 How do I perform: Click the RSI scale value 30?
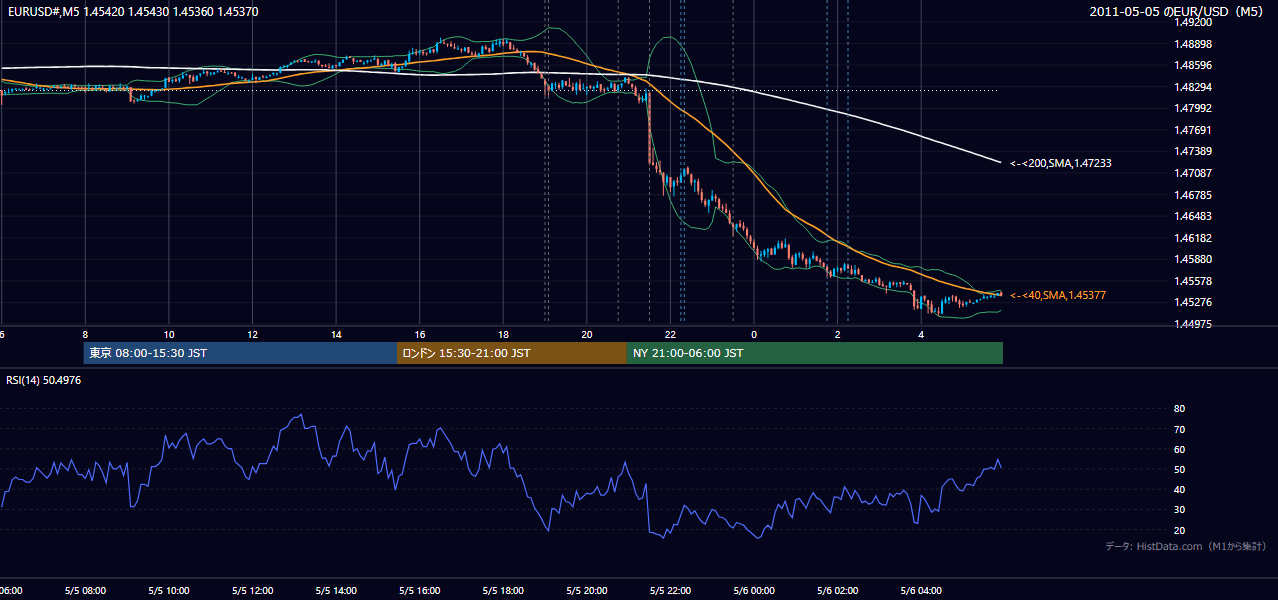1180,510
